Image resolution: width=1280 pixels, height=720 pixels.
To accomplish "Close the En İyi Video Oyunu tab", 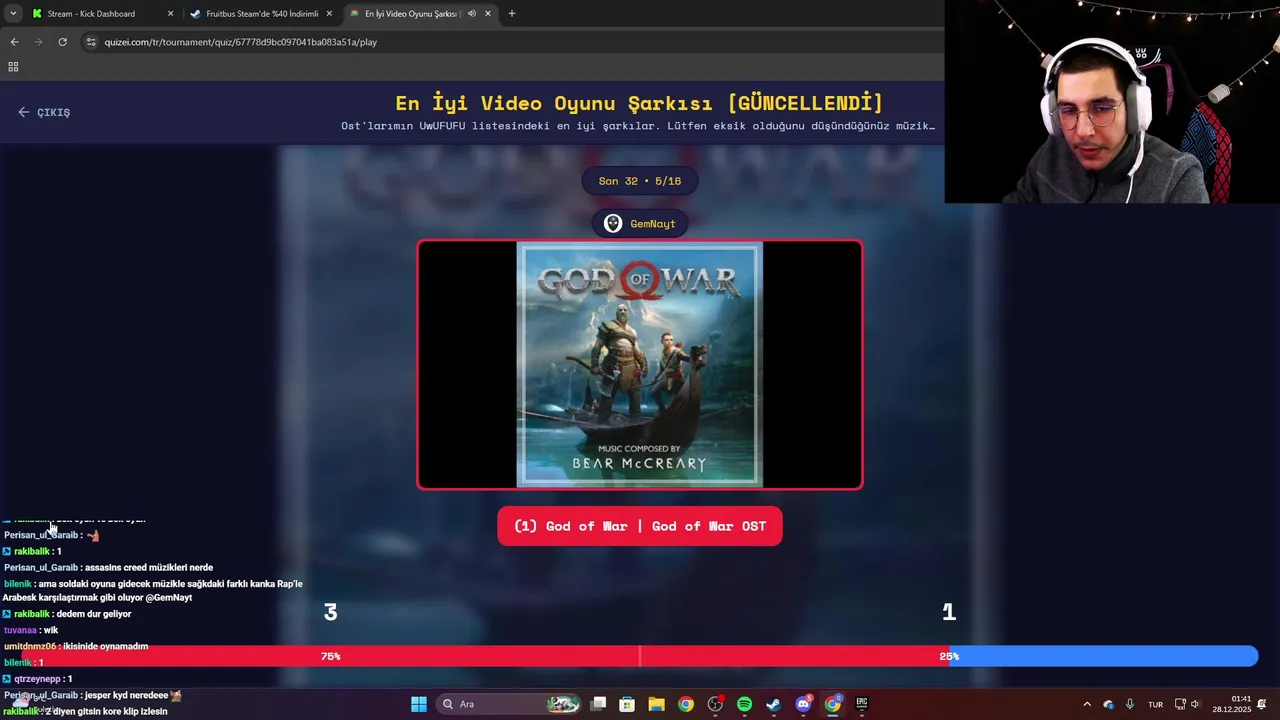I will point(488,14).
